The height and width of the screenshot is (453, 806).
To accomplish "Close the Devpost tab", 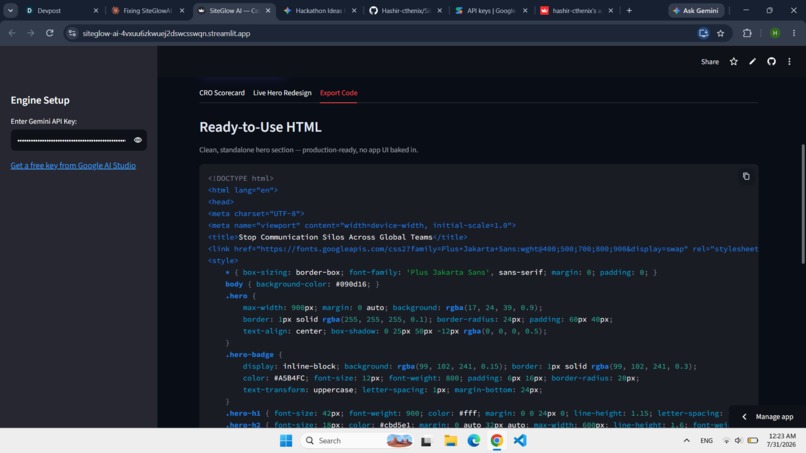I will point(96,10).
